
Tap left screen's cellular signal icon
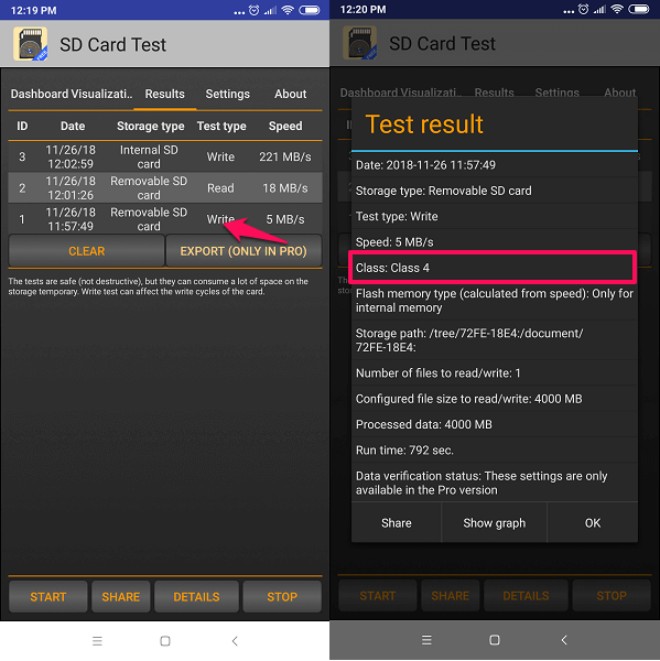click(270, 11)
